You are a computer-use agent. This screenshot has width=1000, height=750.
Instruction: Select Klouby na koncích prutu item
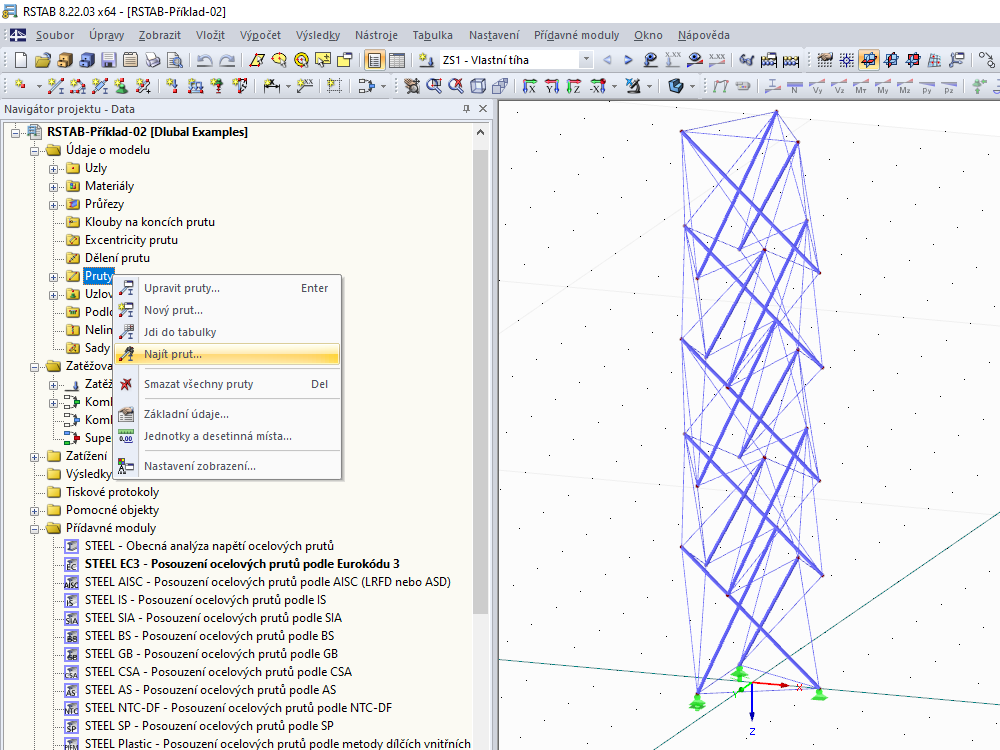pyautogui.click(x=150, y=222)
